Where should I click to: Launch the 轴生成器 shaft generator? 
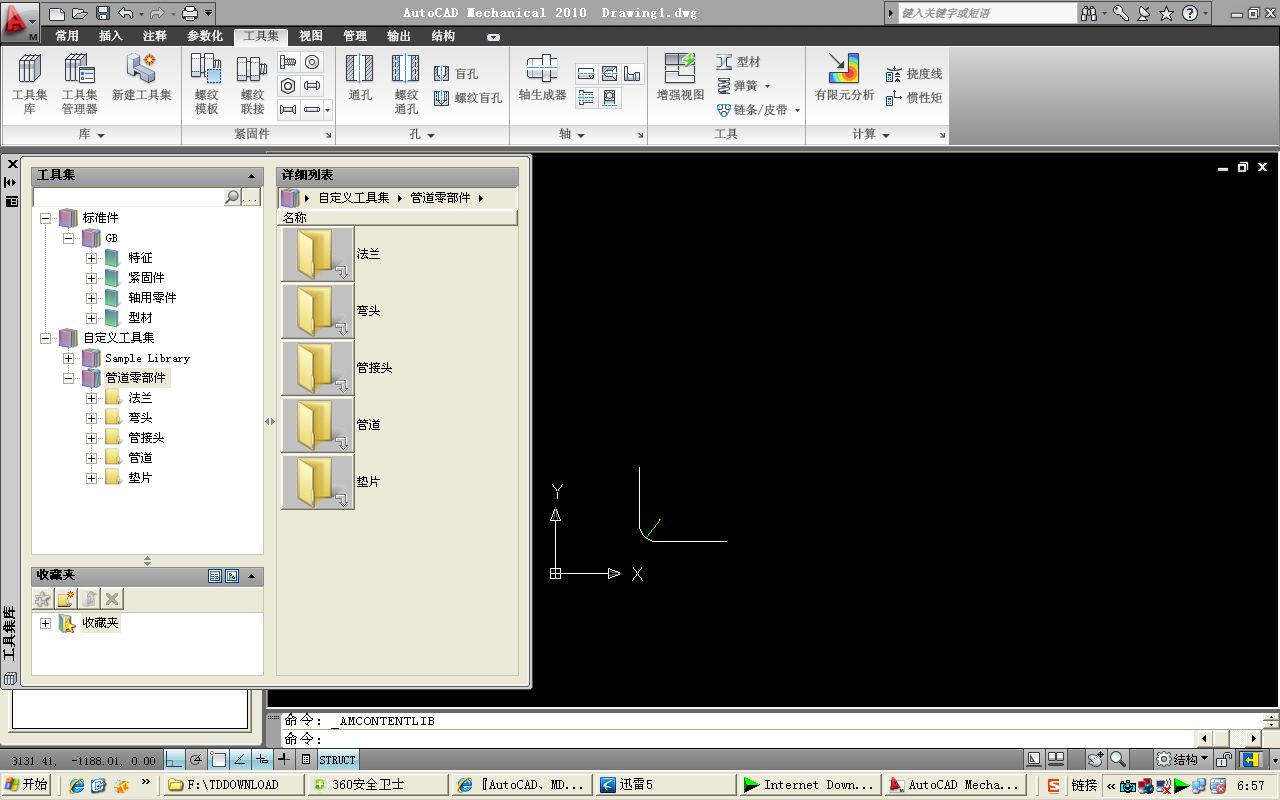[542, 78]
